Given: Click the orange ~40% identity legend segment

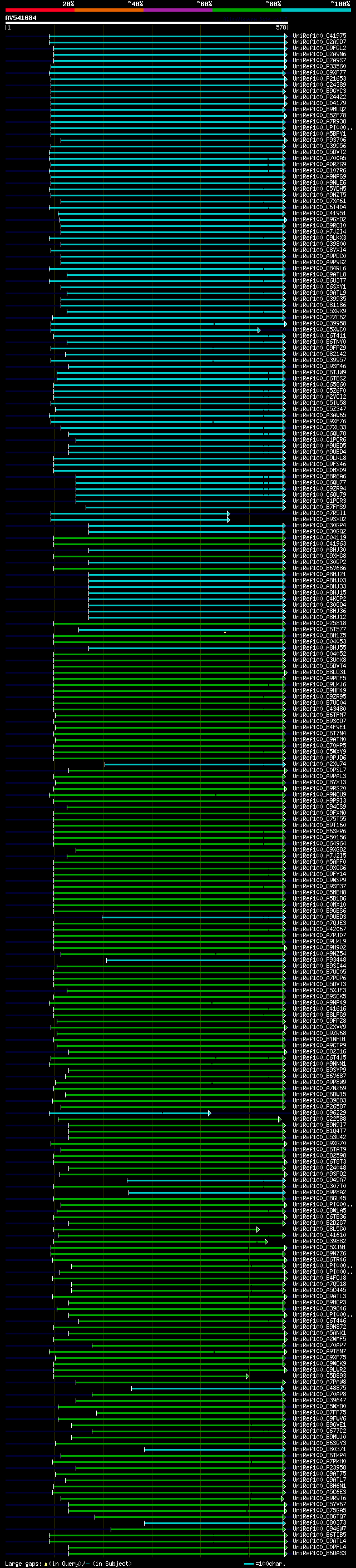Looking at the screenshot, I should [109, 10].
